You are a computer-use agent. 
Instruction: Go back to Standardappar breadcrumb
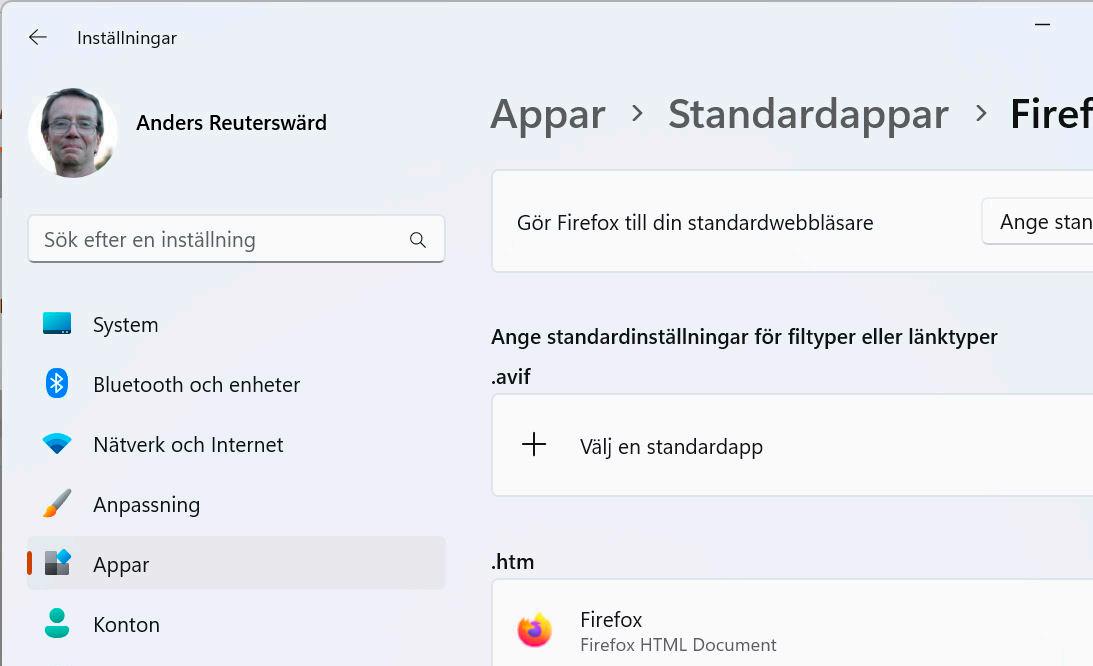coord(808,115)
